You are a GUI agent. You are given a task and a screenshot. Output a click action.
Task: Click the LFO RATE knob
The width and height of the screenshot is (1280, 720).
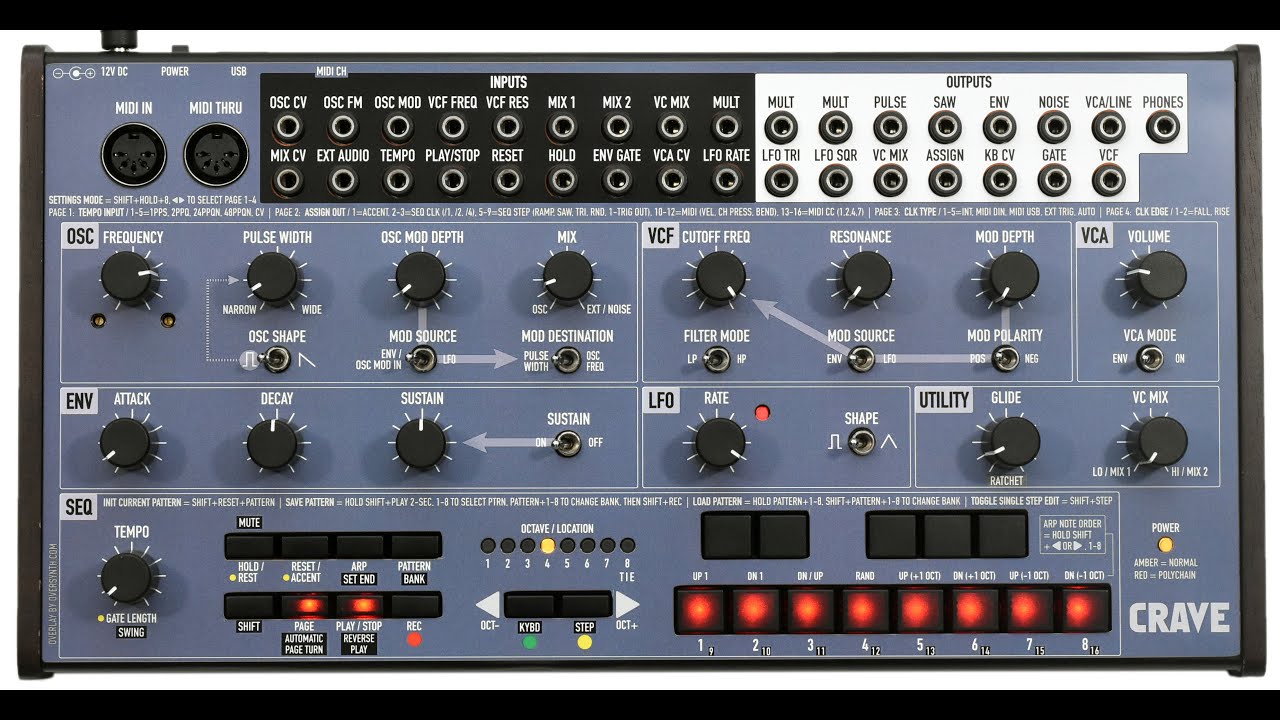click(720, 443)
